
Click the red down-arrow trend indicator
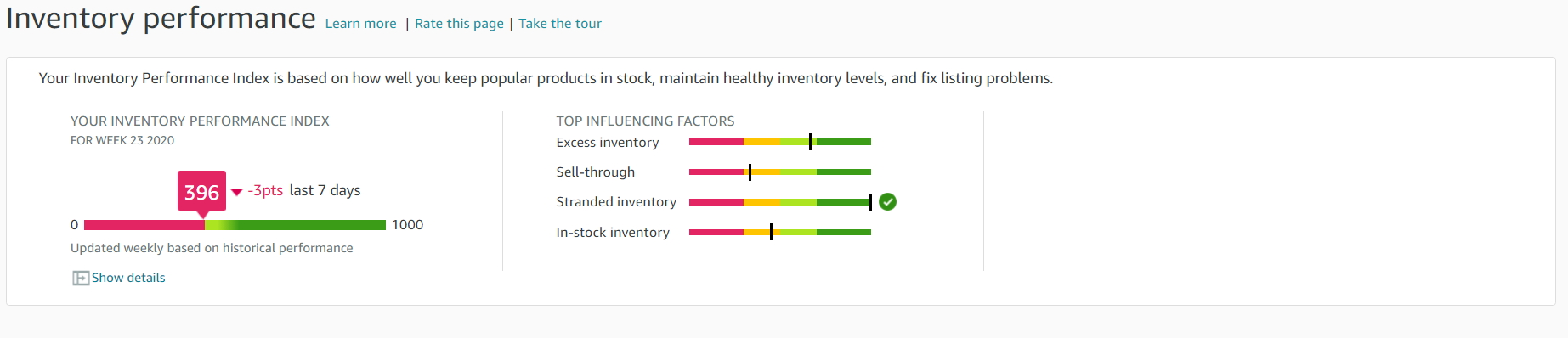[236, 192]
